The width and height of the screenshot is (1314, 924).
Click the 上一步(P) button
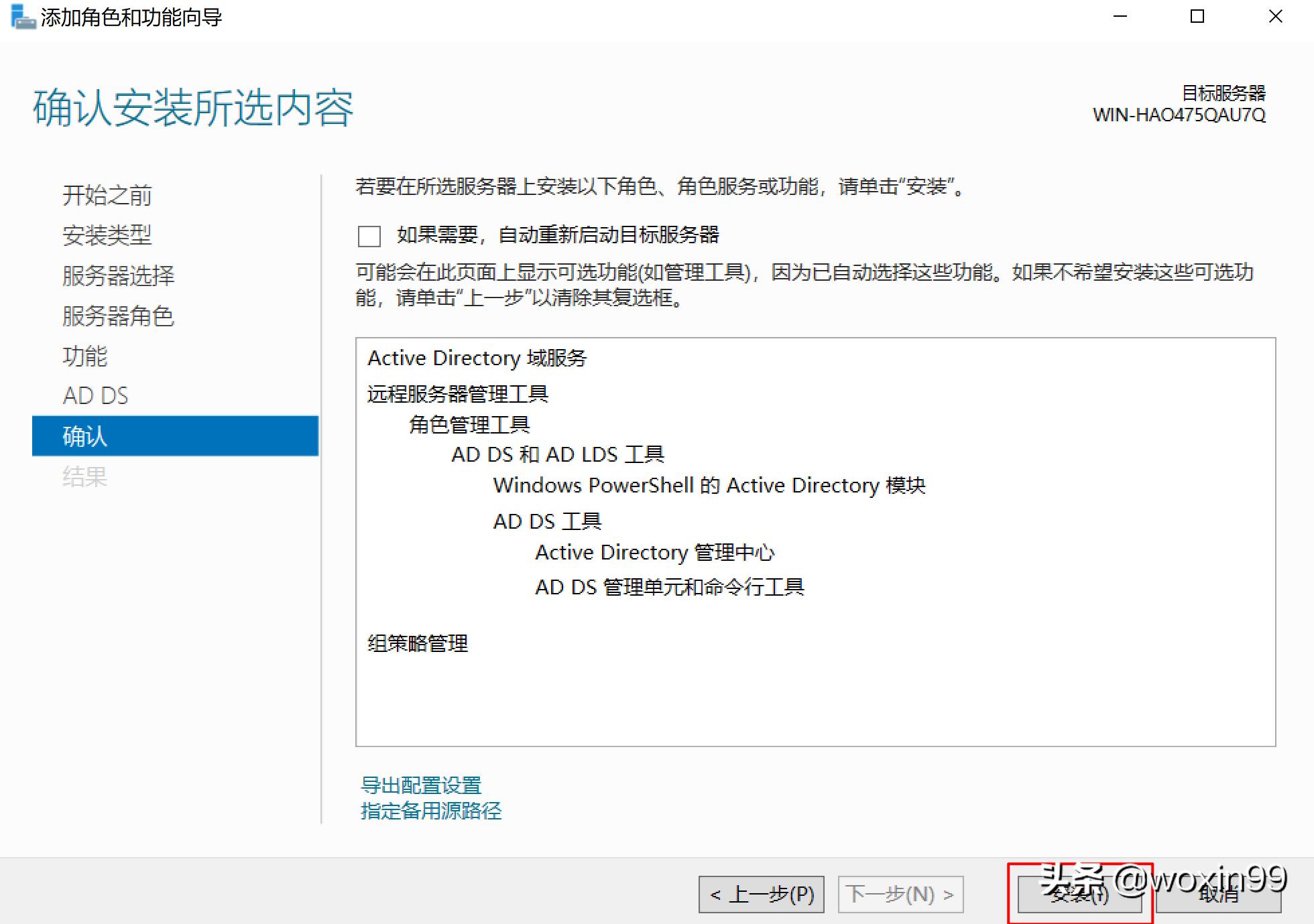point(761,894)
